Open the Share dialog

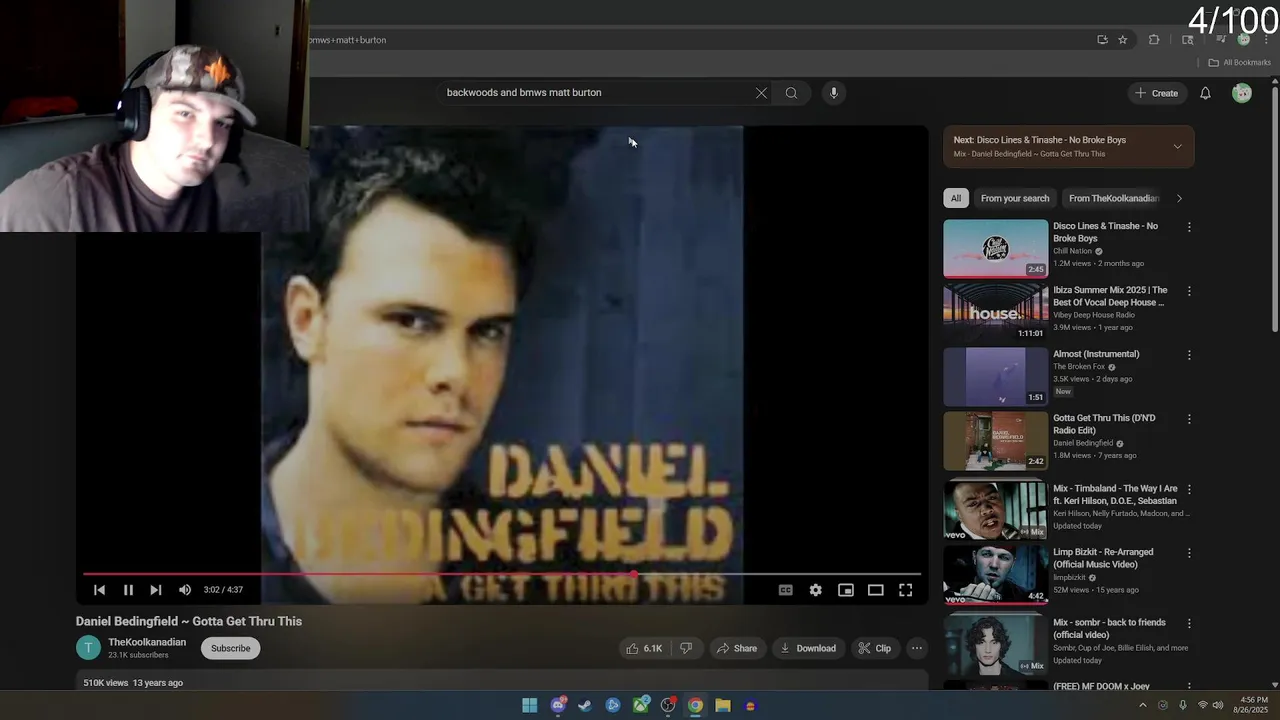tap(737, 648)
